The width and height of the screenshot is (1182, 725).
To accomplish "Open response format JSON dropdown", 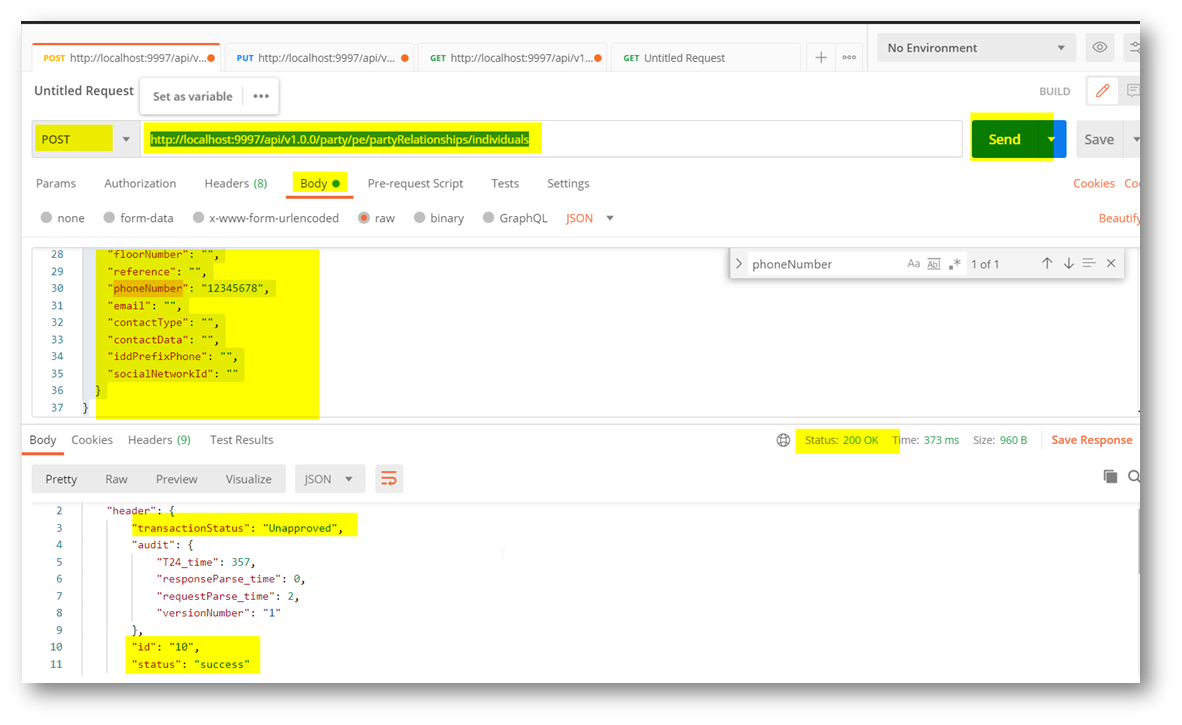I will point(329,479).
